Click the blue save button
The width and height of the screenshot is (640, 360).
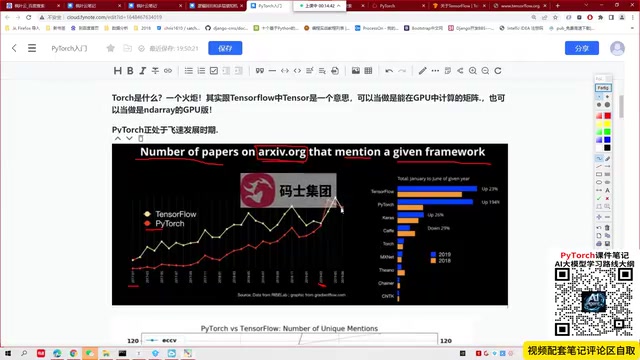pyautogui.click(x=225, y=48)
